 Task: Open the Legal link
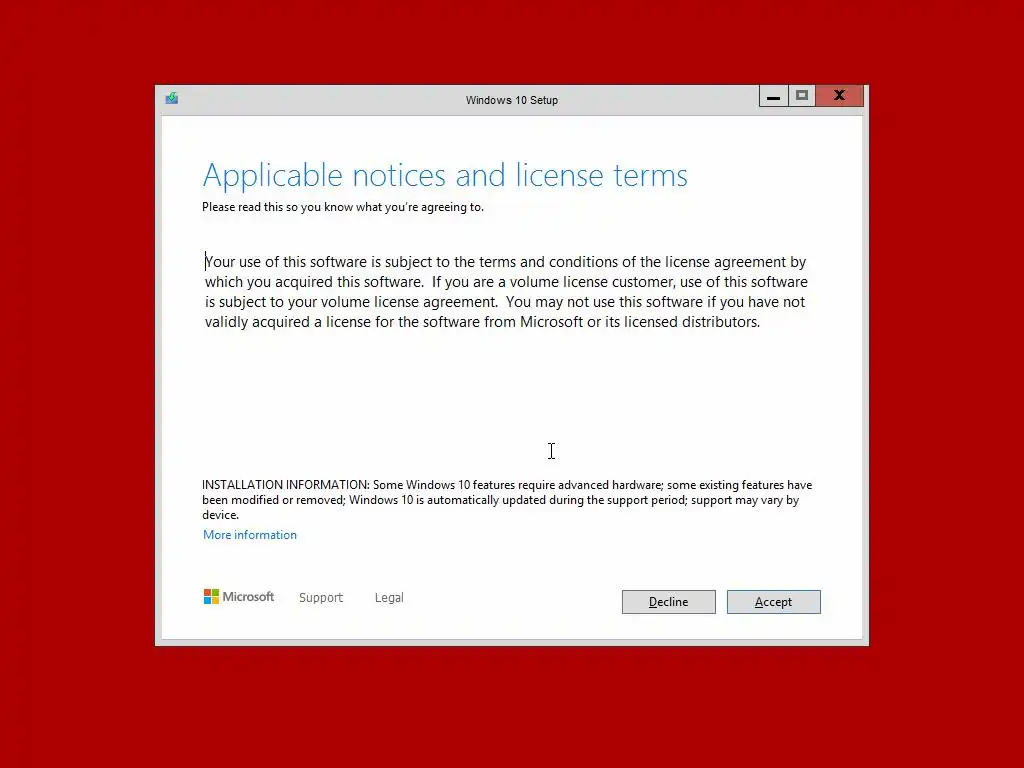(389, 598)
